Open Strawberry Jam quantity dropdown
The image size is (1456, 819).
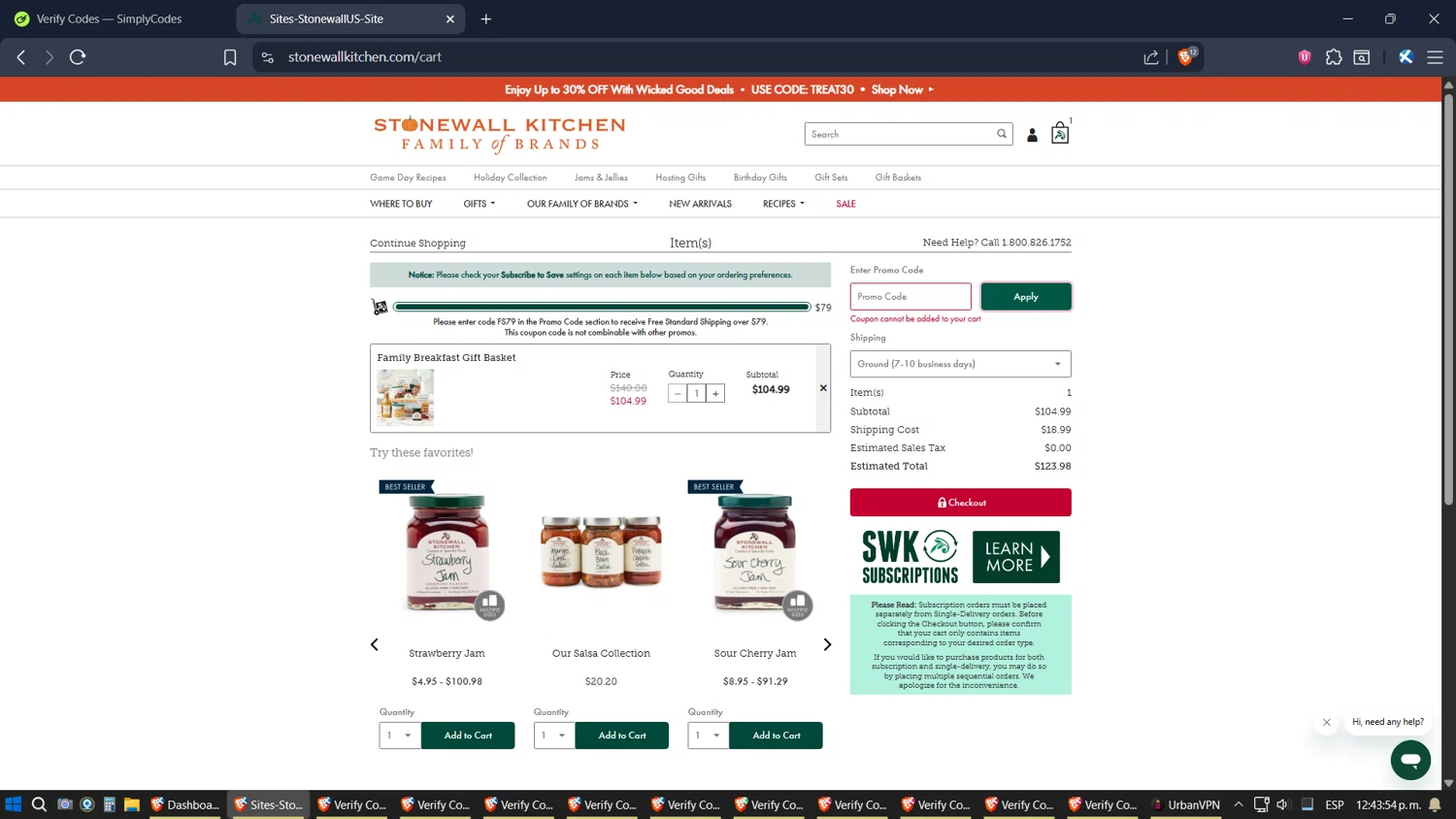(x=400, y=736)
